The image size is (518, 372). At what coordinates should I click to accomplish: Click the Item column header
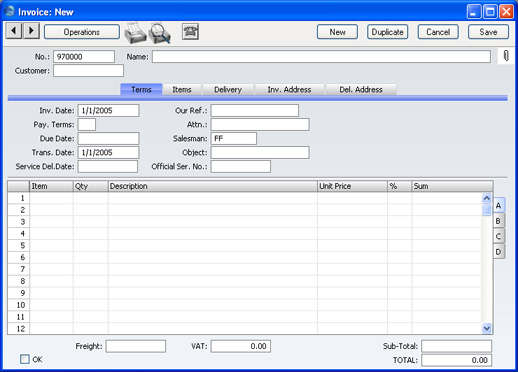click(x=51, y=186)
